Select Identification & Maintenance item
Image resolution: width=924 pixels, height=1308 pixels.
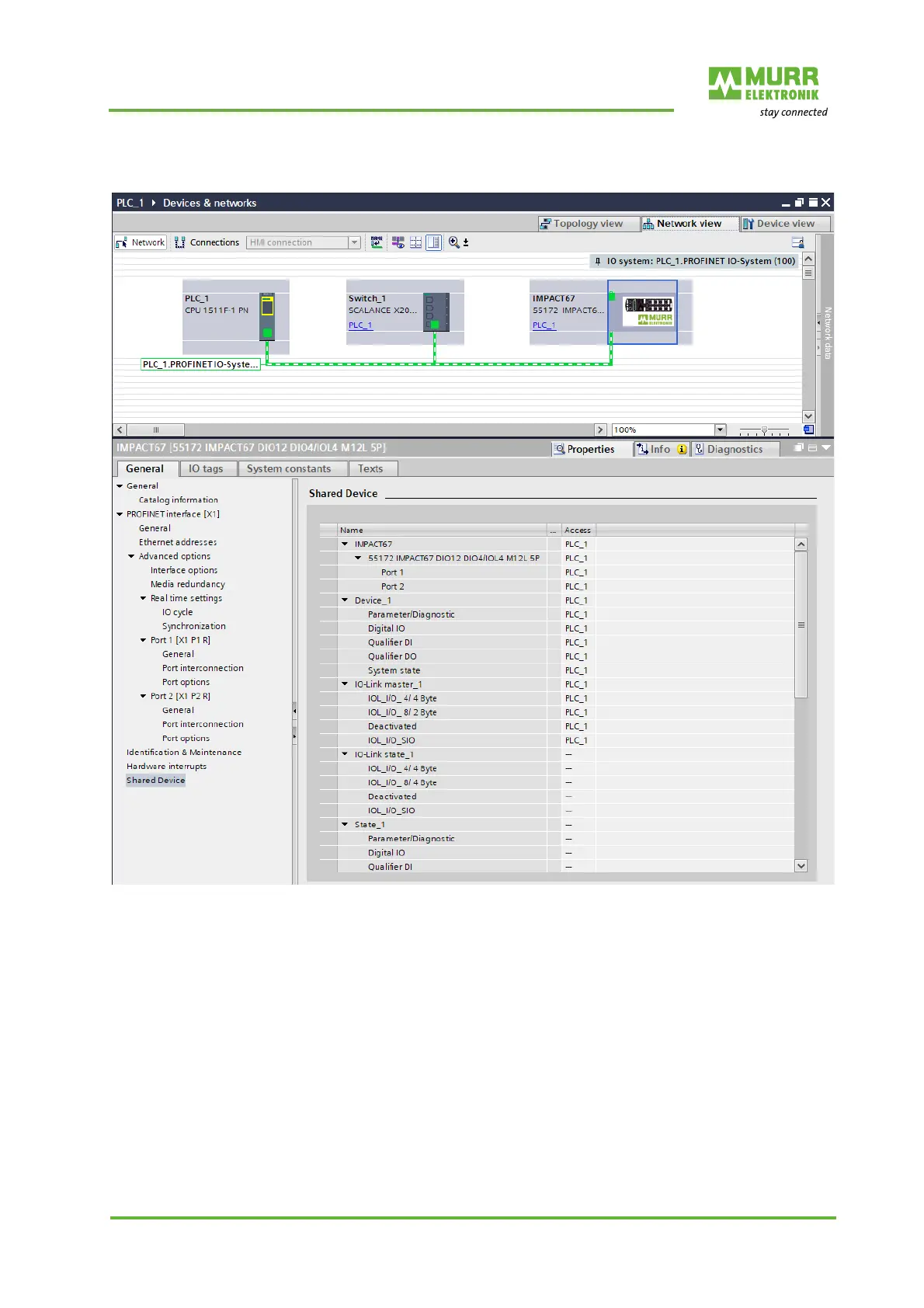pos(184,752)
